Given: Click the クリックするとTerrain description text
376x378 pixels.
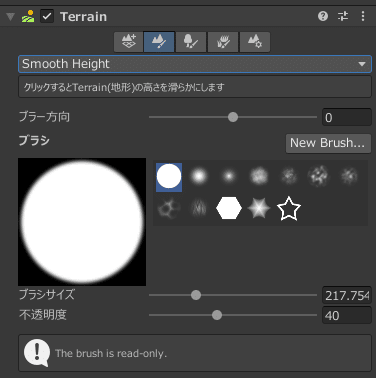Looking at the screenshot, I should 124,87.
